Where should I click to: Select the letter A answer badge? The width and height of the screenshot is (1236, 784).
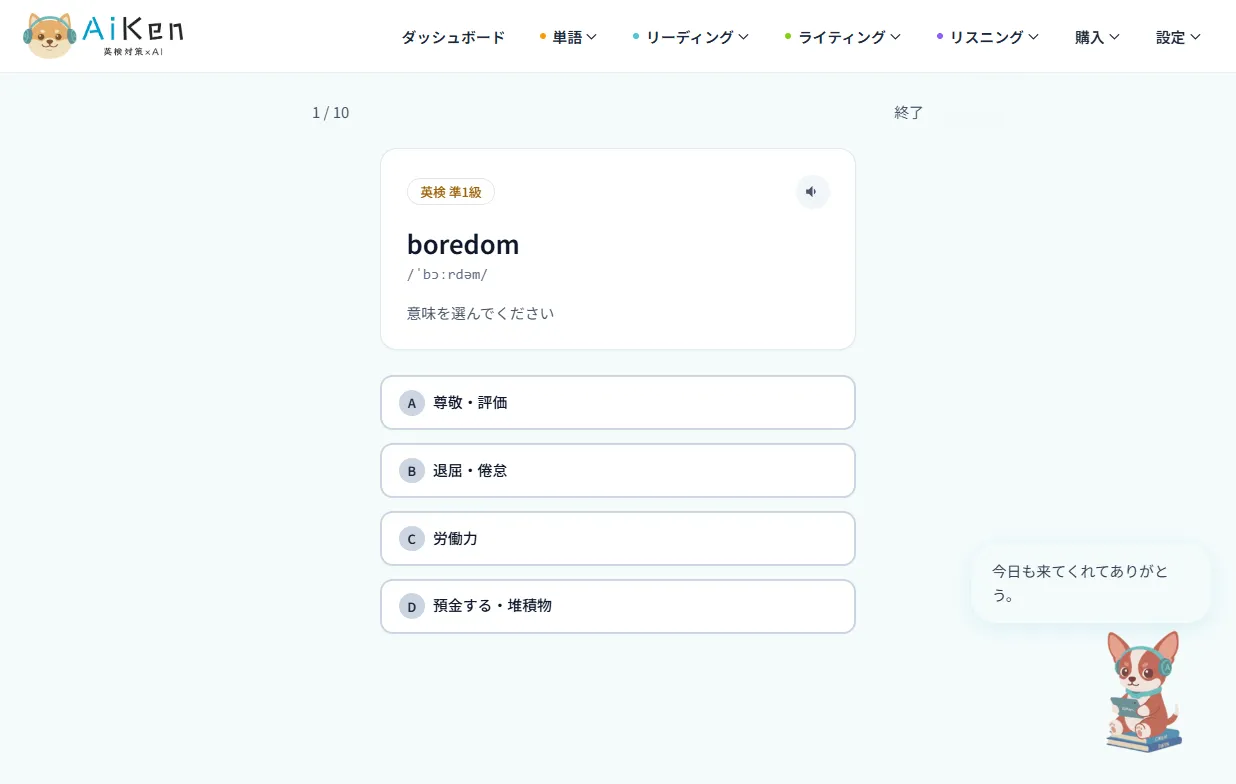coord(412,403)
